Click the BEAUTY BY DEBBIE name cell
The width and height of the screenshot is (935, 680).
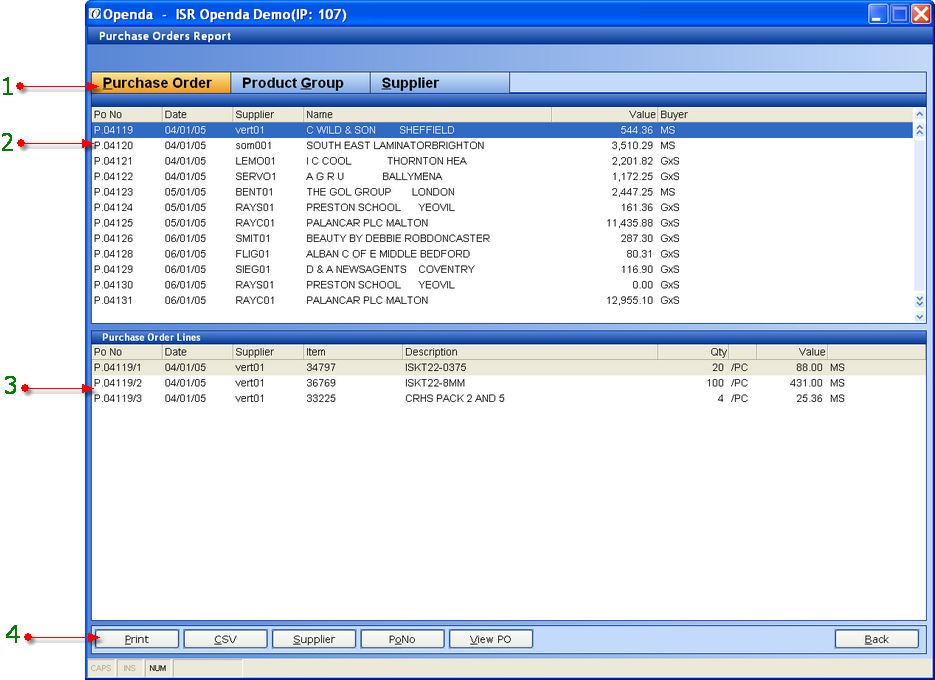pyautogui.click(x=398, y=239)
